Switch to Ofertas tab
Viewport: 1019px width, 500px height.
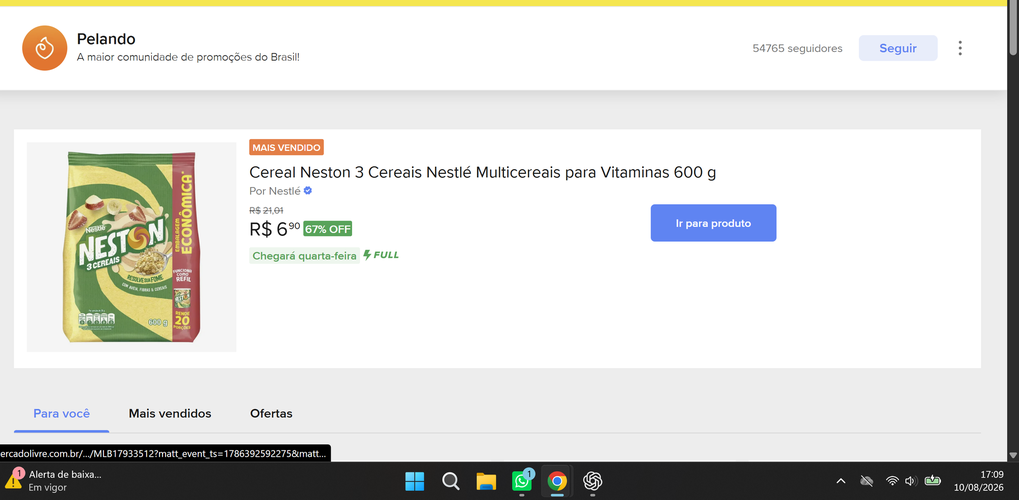(271, 414)
